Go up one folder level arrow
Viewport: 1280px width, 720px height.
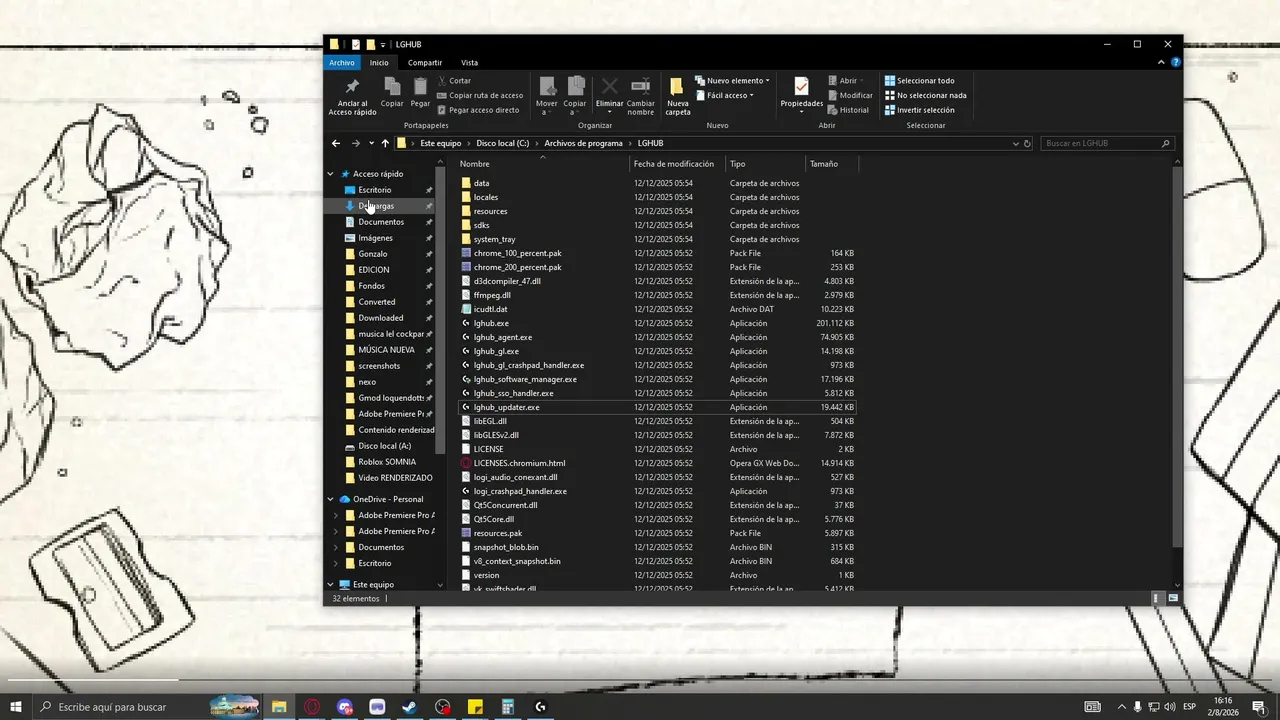tap(385, 143)
